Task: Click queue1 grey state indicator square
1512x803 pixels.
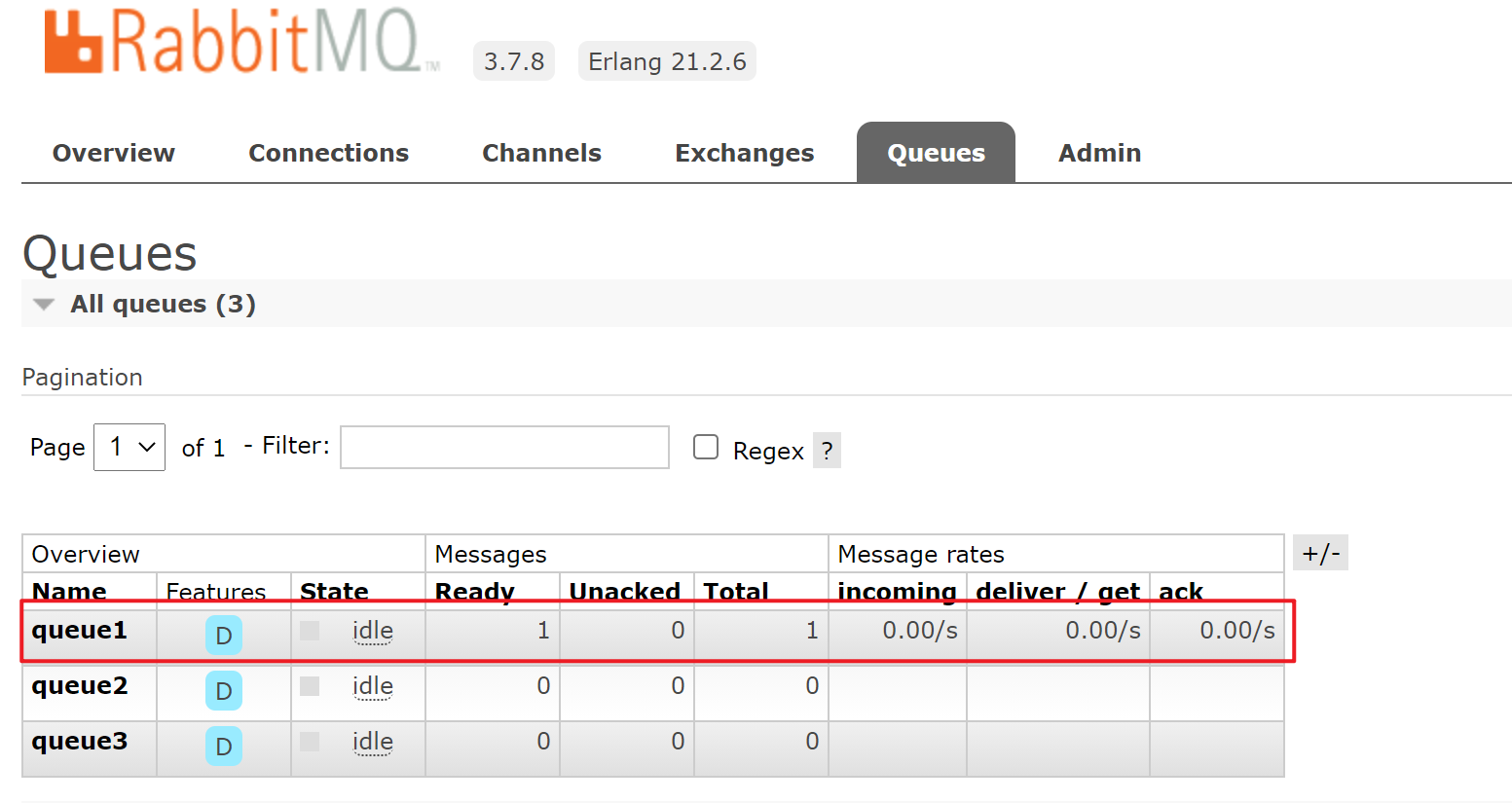Action: 310,631
